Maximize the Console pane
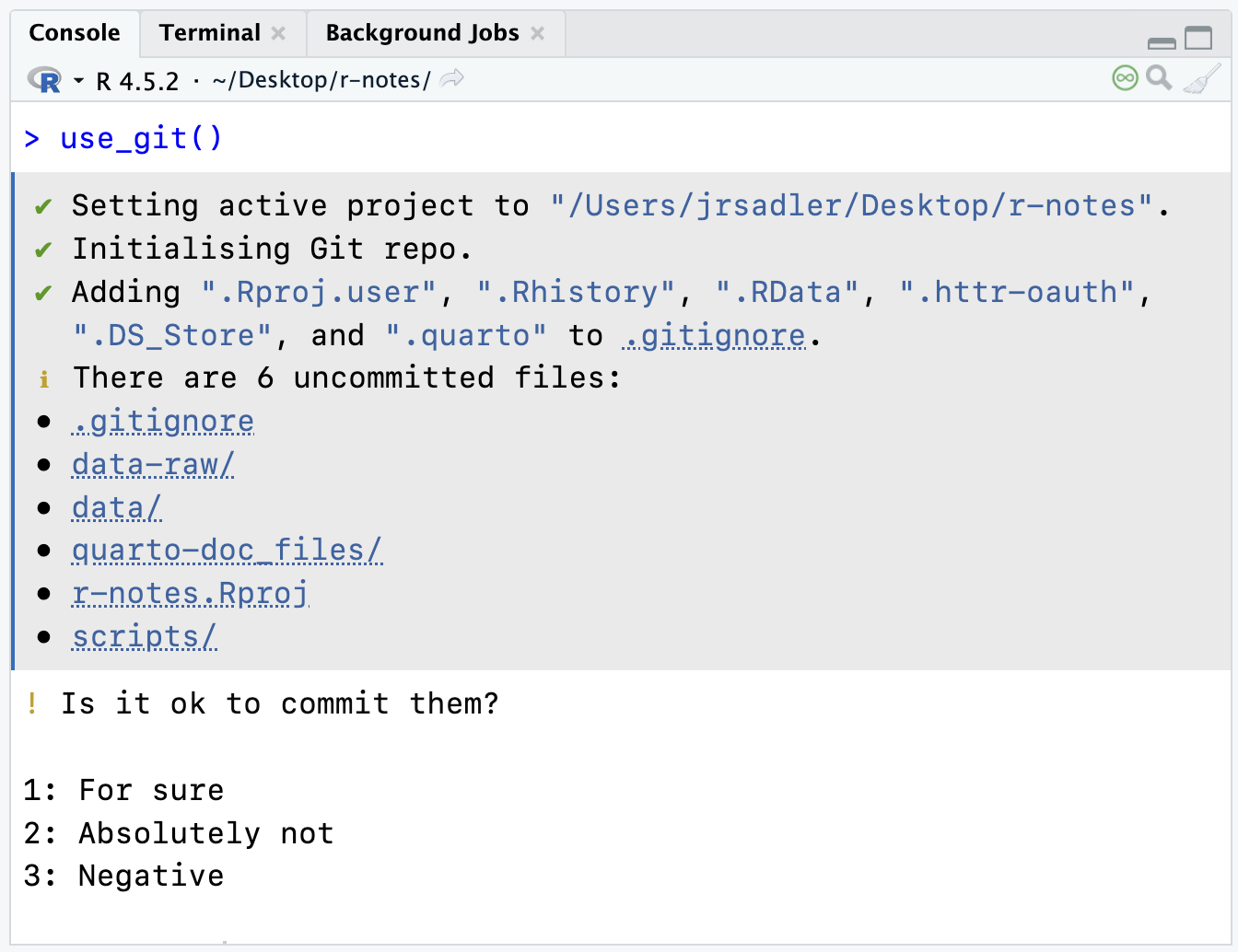The image size is (1238, 952). pyautogui.click(x=1198, y=37)
